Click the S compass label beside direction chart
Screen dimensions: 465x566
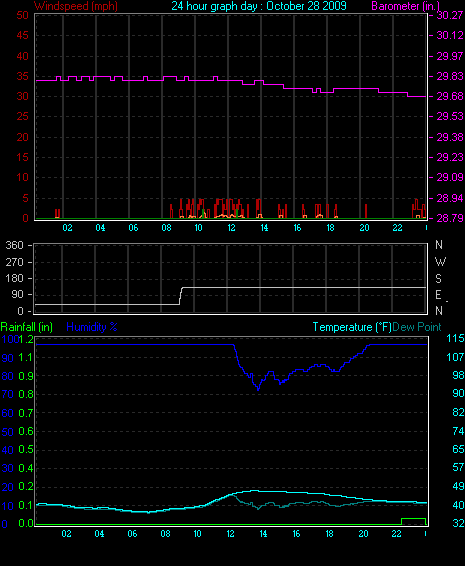(438, 278)
